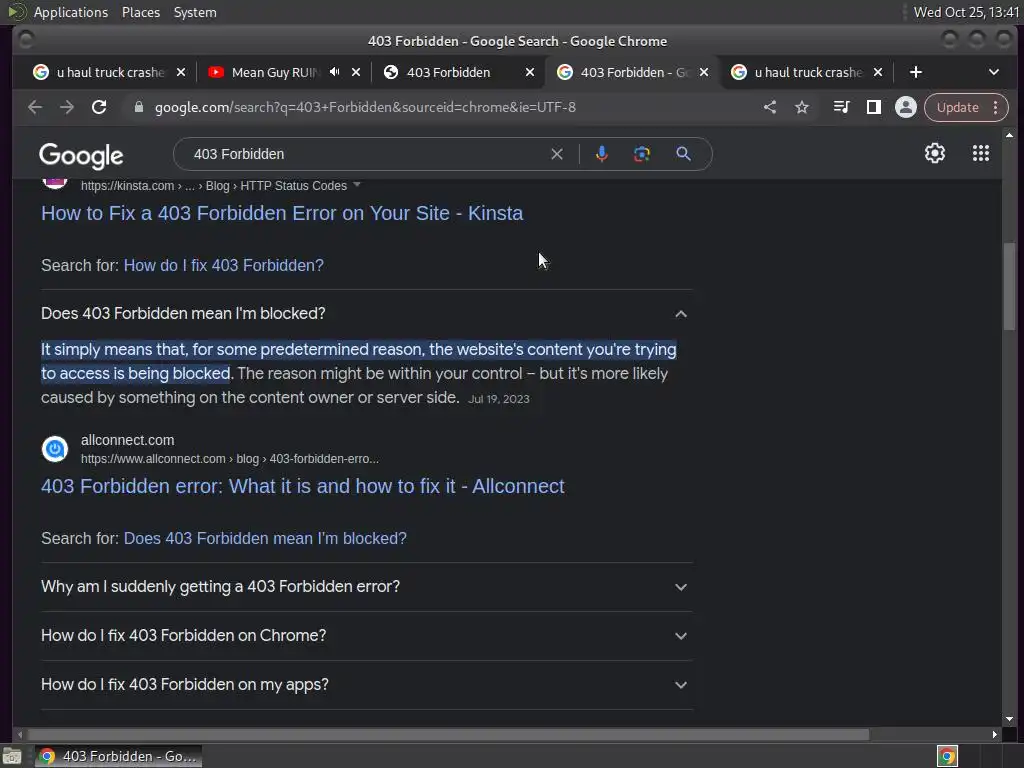
Task: Reload the current page
Action: coord(99,107)
